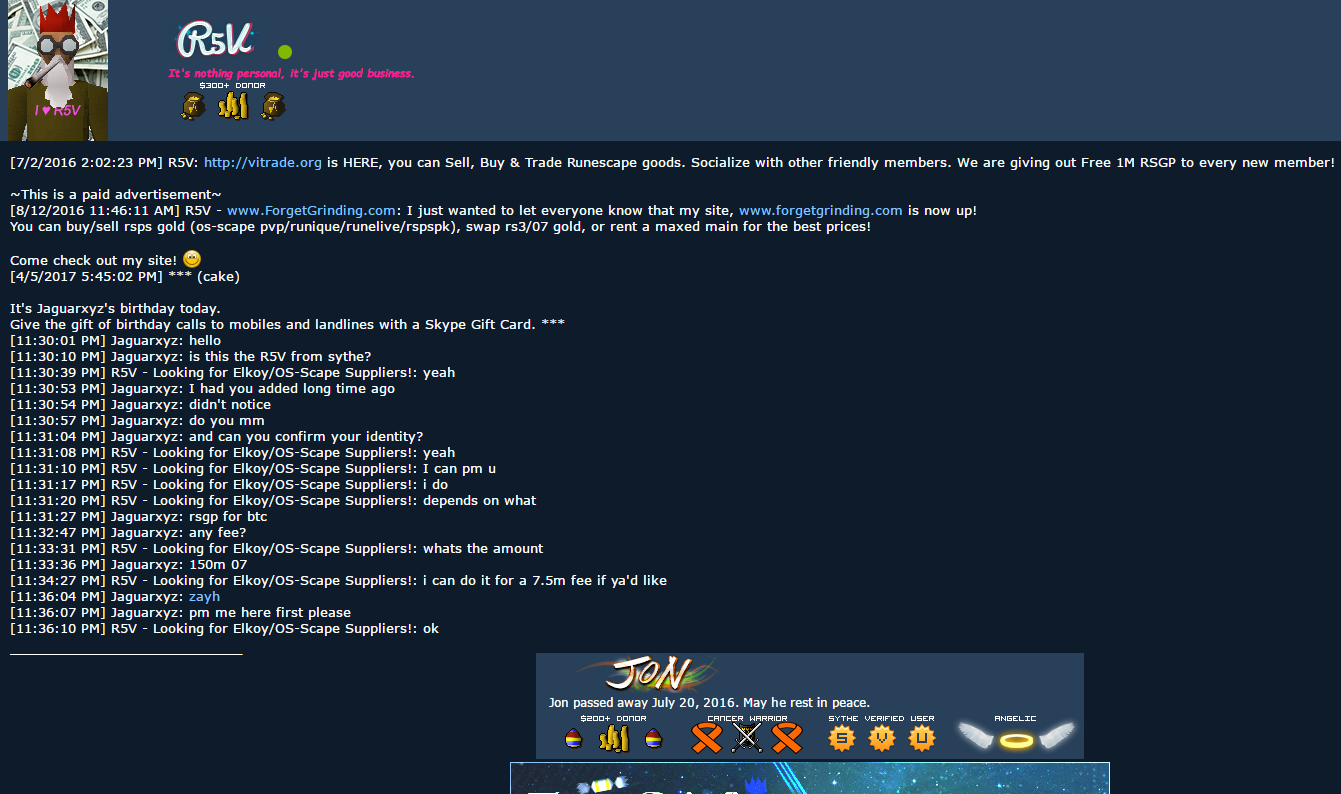The image size is (1341, 794).
Task: Click the gold coin stack under $300+ Donor
Action: pos(233,106)
